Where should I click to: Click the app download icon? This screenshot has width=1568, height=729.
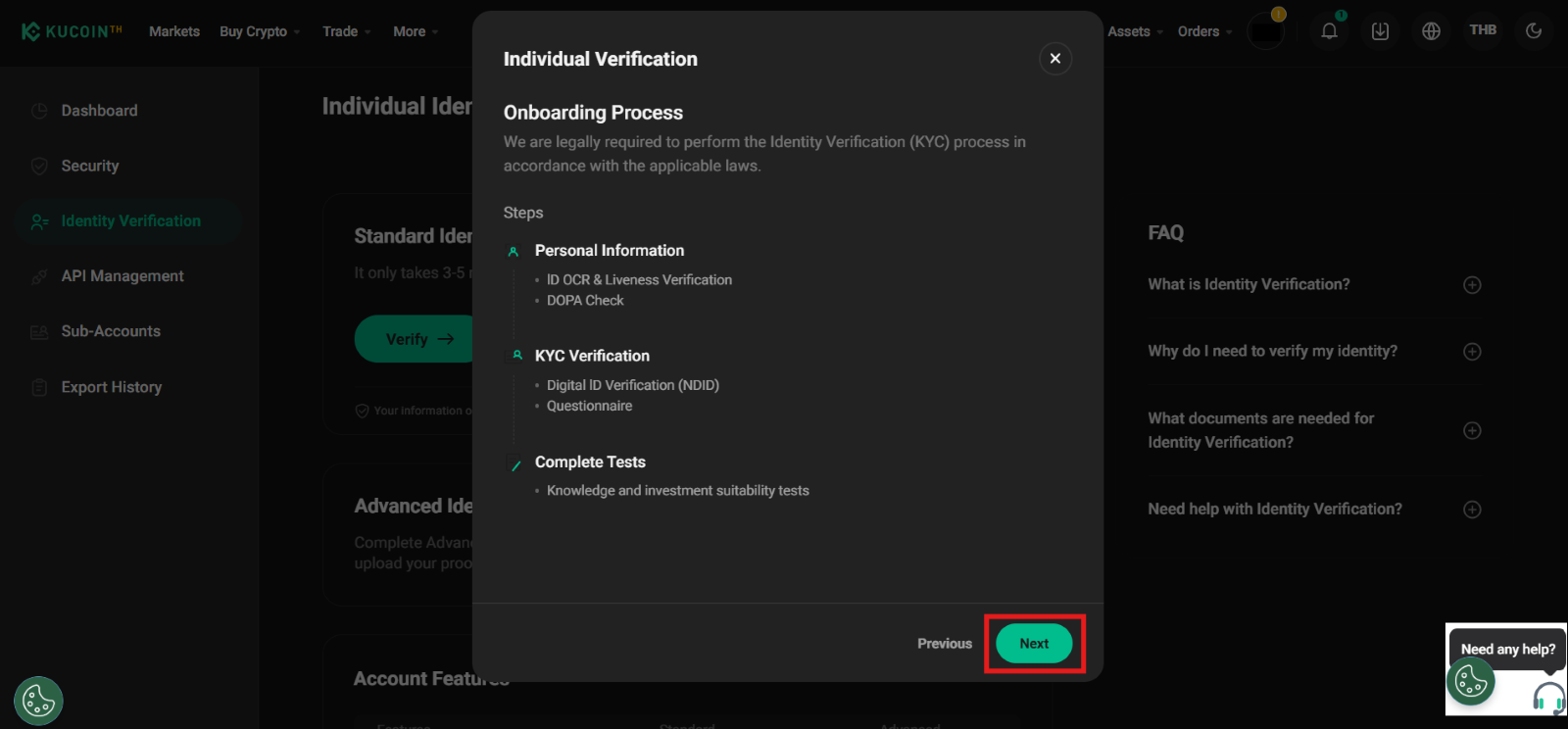1380,31
